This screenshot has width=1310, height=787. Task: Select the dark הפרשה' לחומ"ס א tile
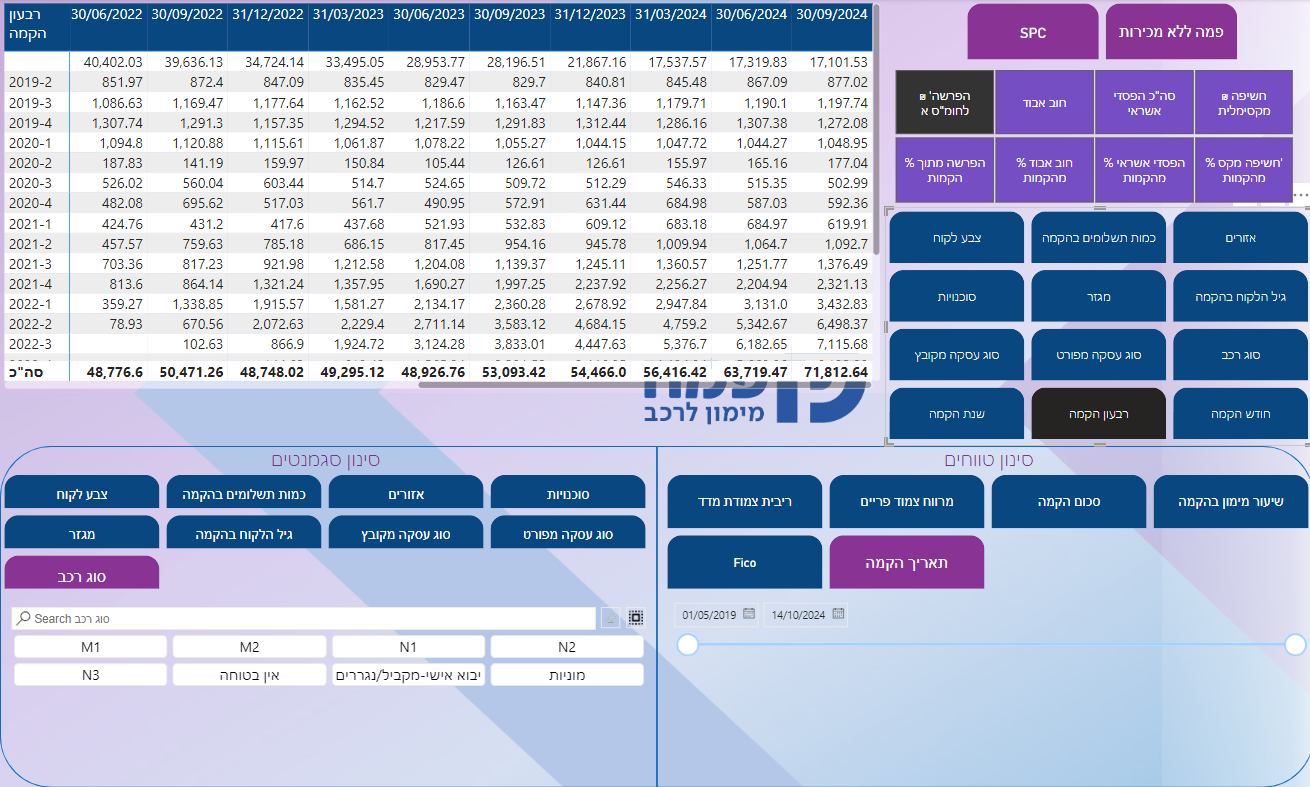point(945,102)
